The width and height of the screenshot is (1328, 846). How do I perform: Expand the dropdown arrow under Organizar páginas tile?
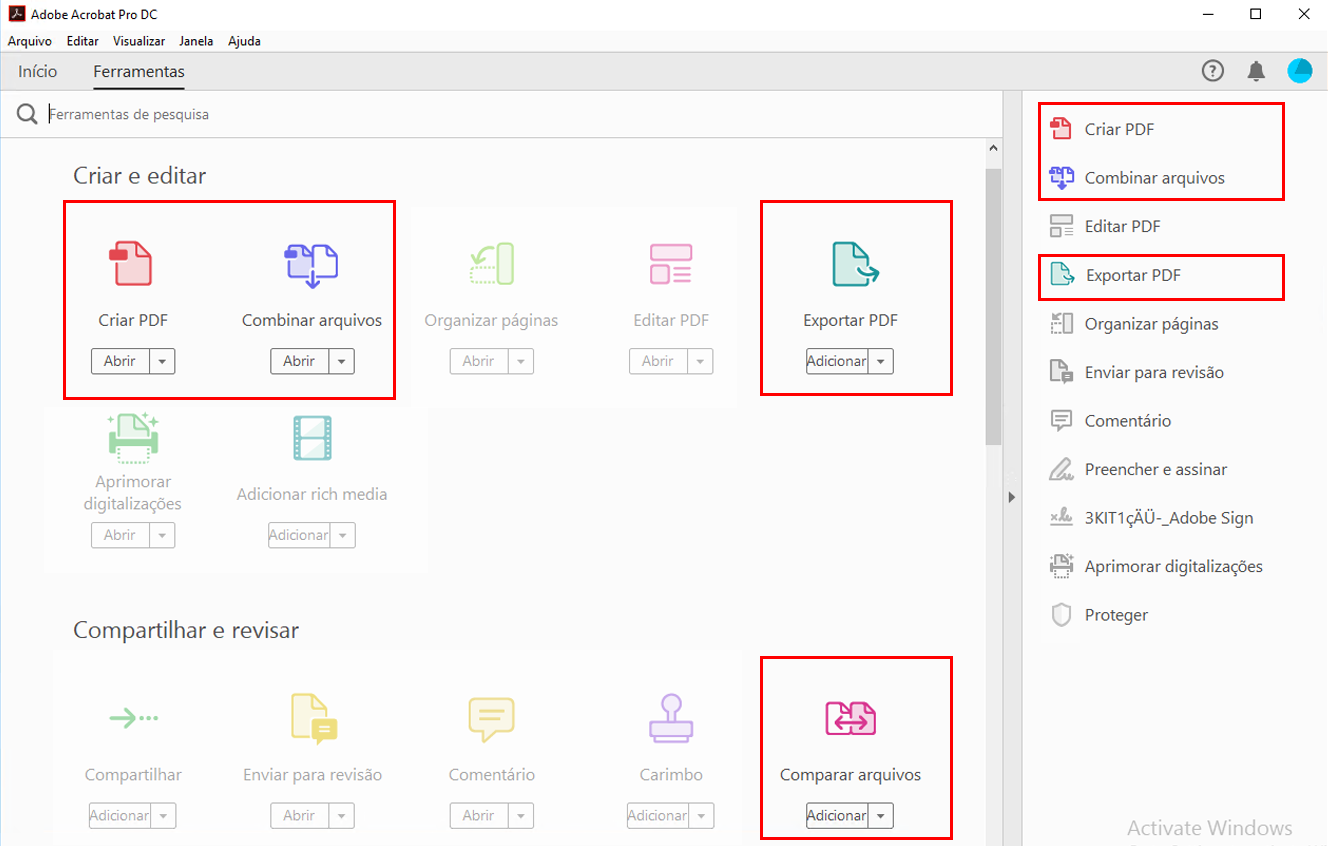coord(521,361)
